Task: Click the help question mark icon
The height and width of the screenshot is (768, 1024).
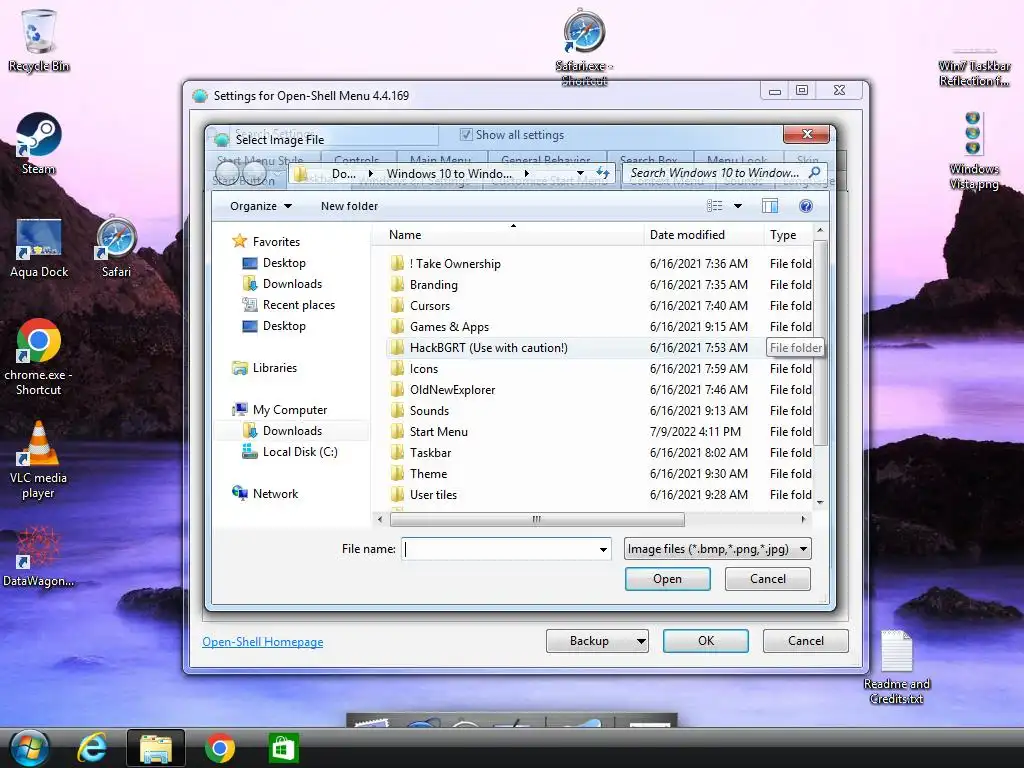Action: pyautogui.click(x=806, y=206)
